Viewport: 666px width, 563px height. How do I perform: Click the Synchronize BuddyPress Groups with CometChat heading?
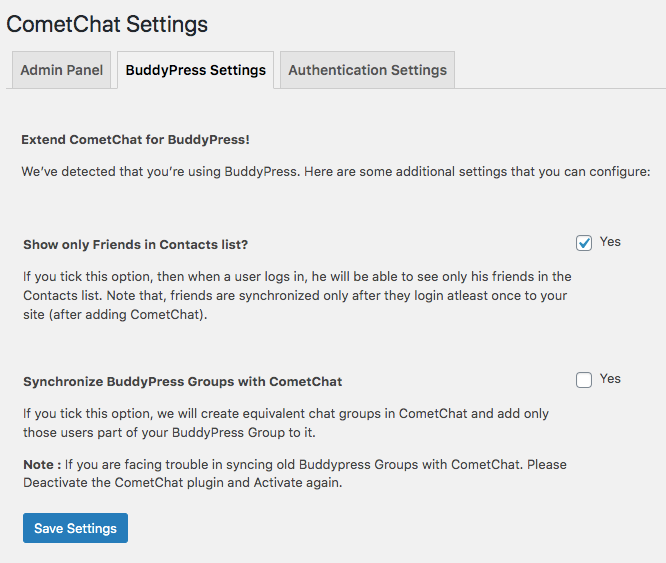(x=182, y=381)
